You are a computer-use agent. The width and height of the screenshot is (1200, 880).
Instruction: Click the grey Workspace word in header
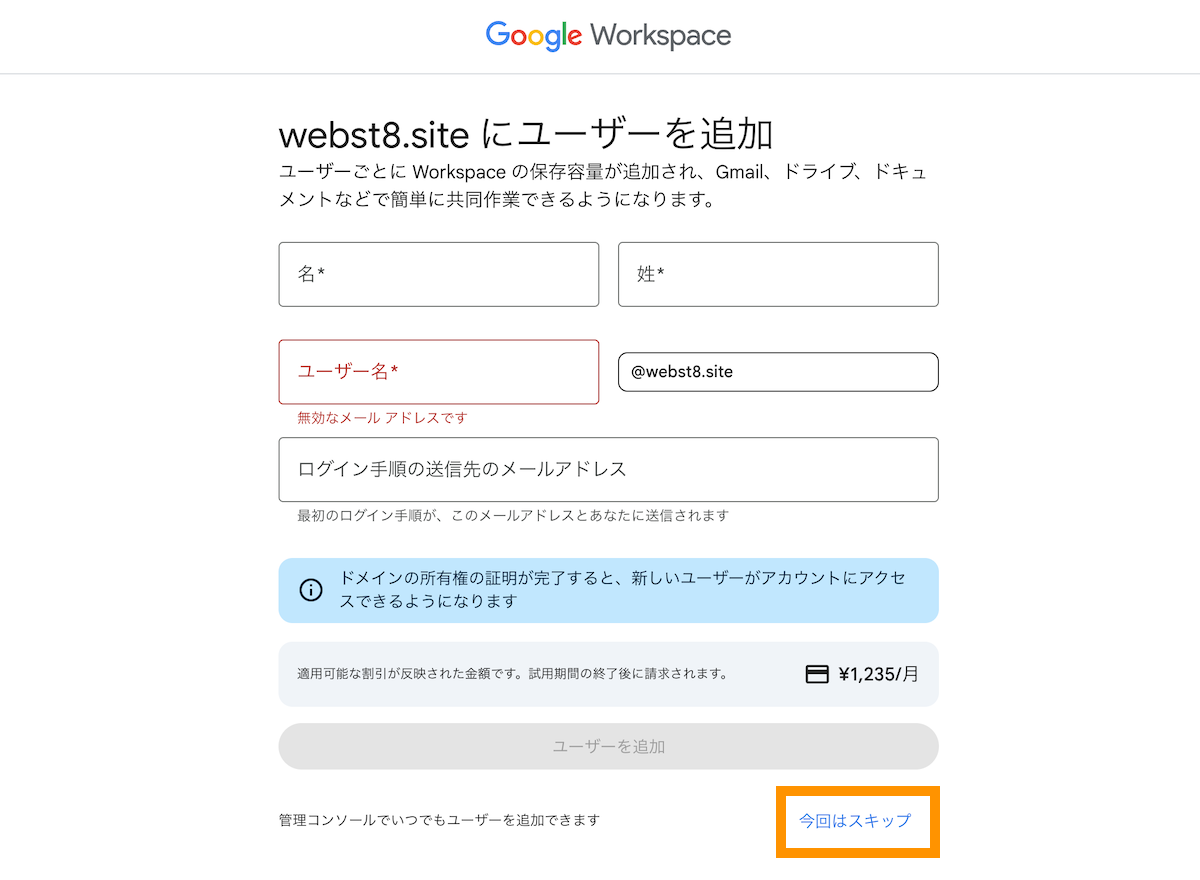661,37
